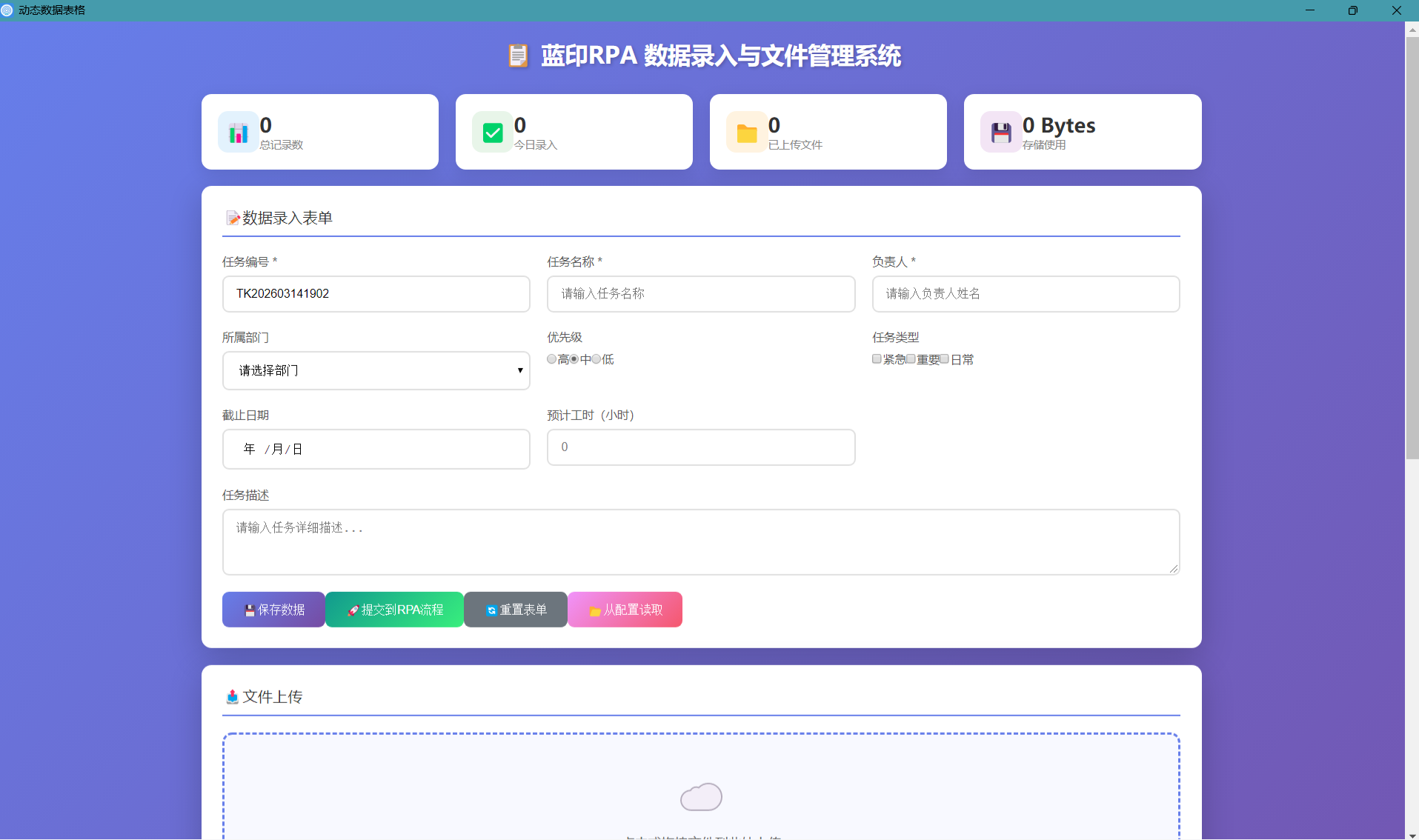Click the vertical scrollbar thumb
This screenshot has height=840, width=1419.
1412,248
